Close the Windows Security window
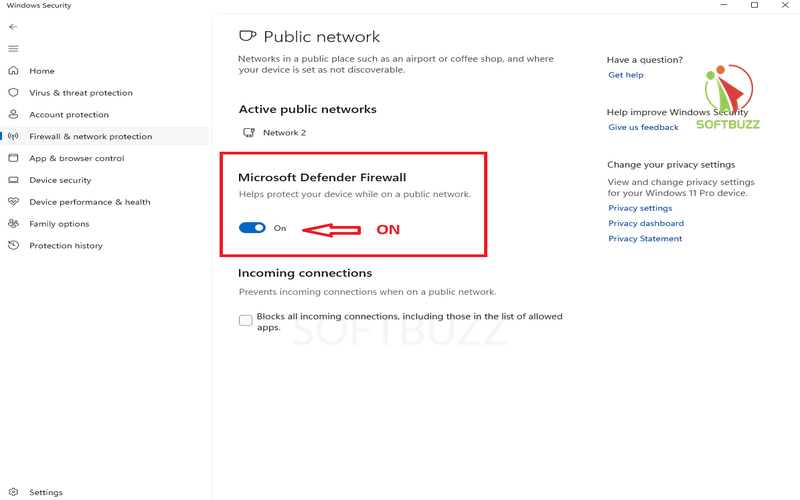Screen dimensions: 800x500 pyautogui.click(x=785, y=5)
